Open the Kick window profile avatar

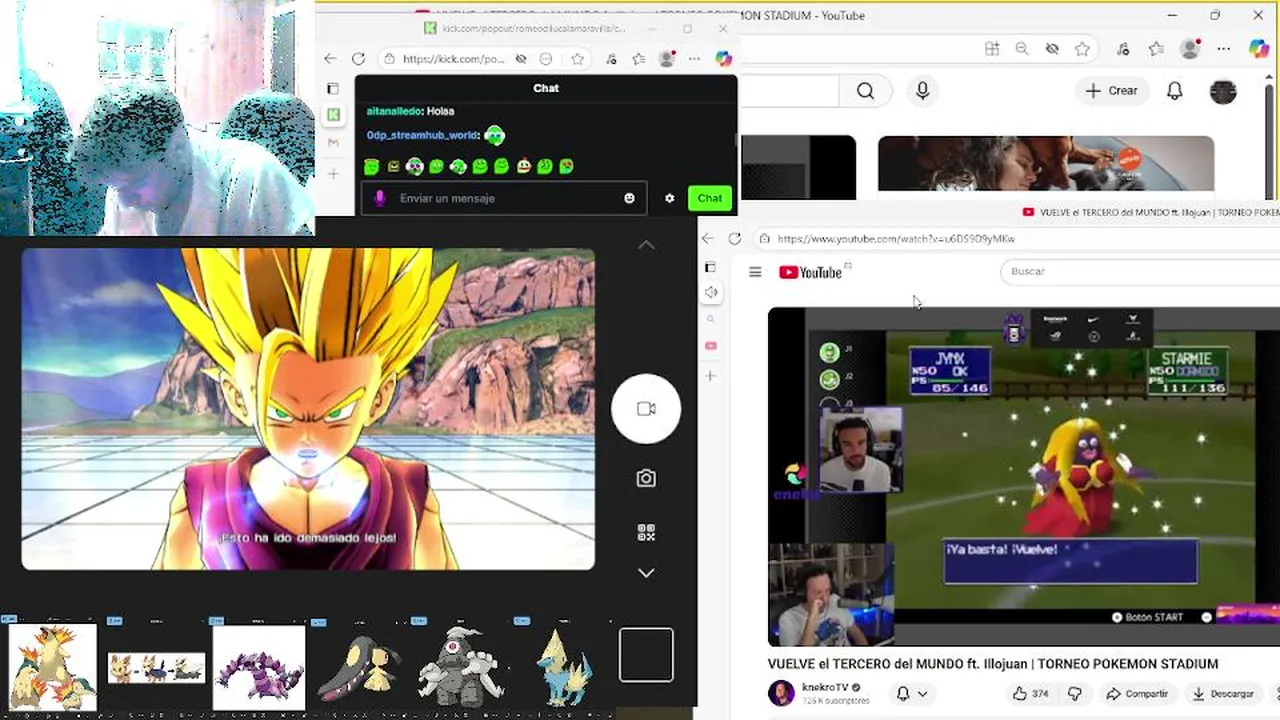point(667,59)
